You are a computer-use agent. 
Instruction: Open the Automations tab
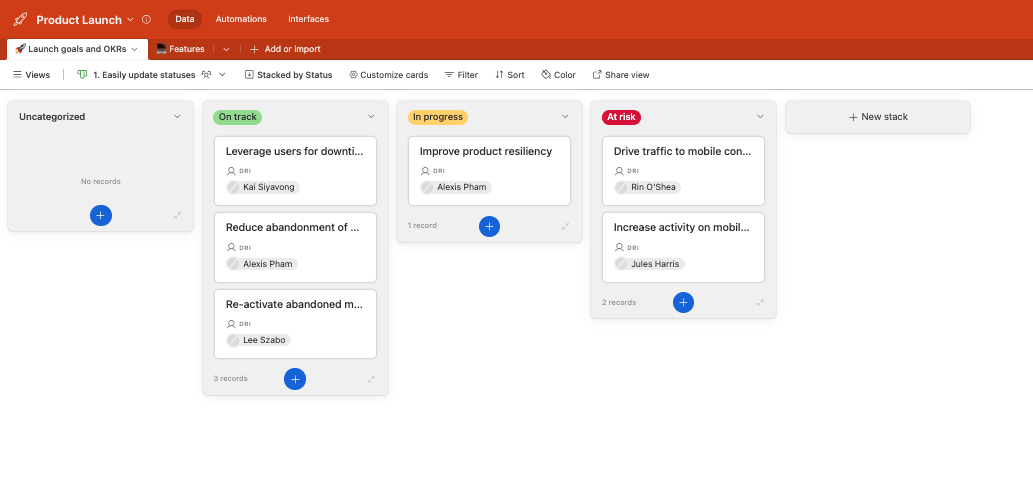241,19
